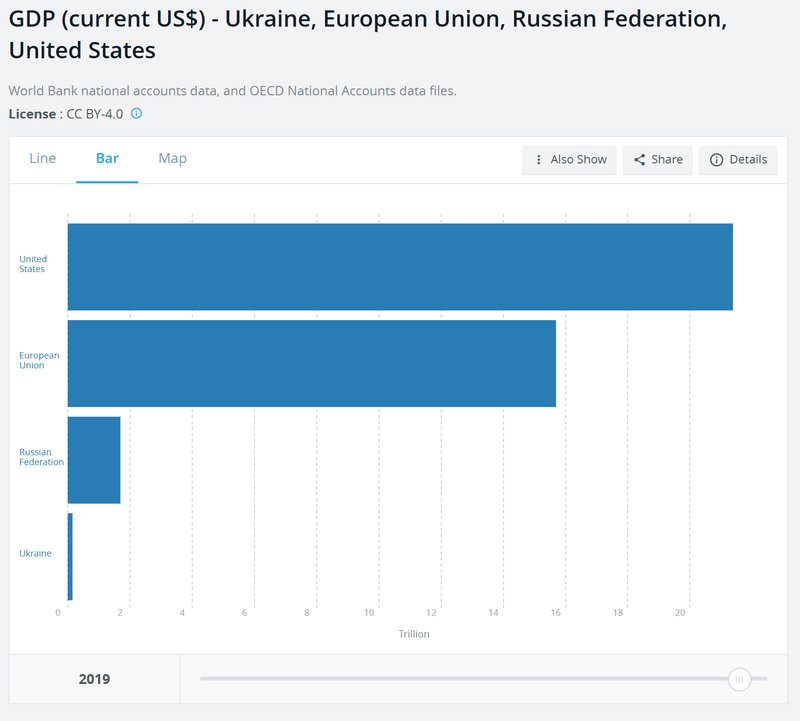Click the Ukraine axis label
Image resolution: width=800 pixels, height=721 pixels.
[x=35, y=554]
